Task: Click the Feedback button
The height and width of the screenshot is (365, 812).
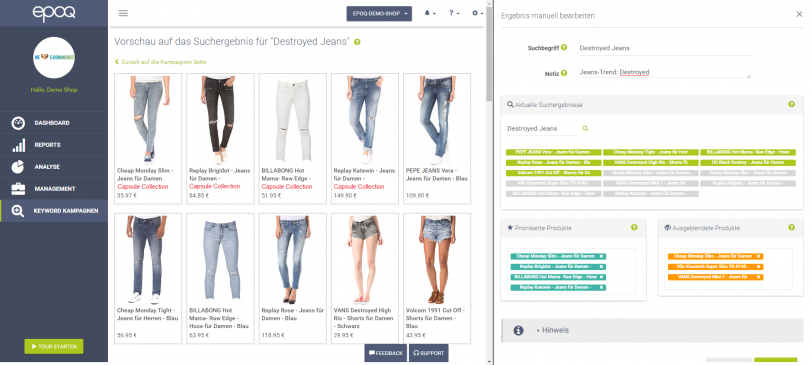Action: (385, 353)
